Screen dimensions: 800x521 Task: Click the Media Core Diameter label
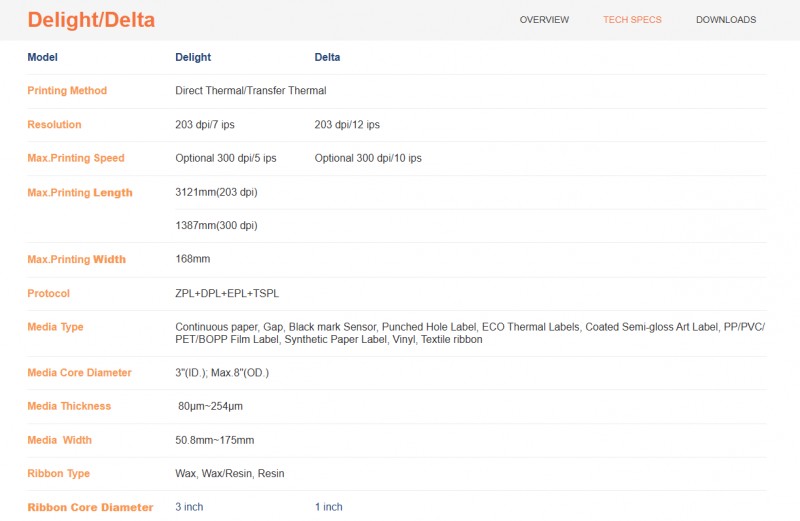click(79, 373)
